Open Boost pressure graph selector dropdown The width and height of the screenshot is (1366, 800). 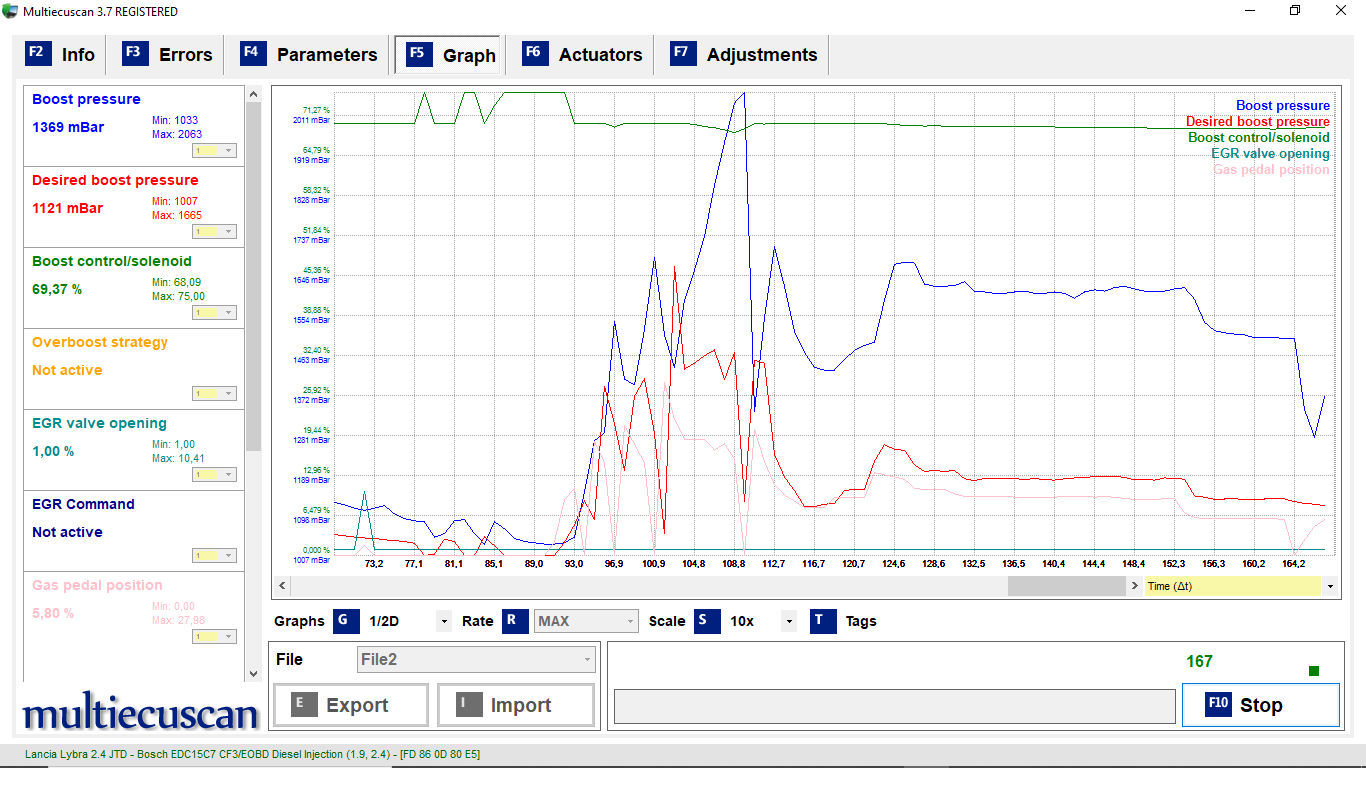215,151
